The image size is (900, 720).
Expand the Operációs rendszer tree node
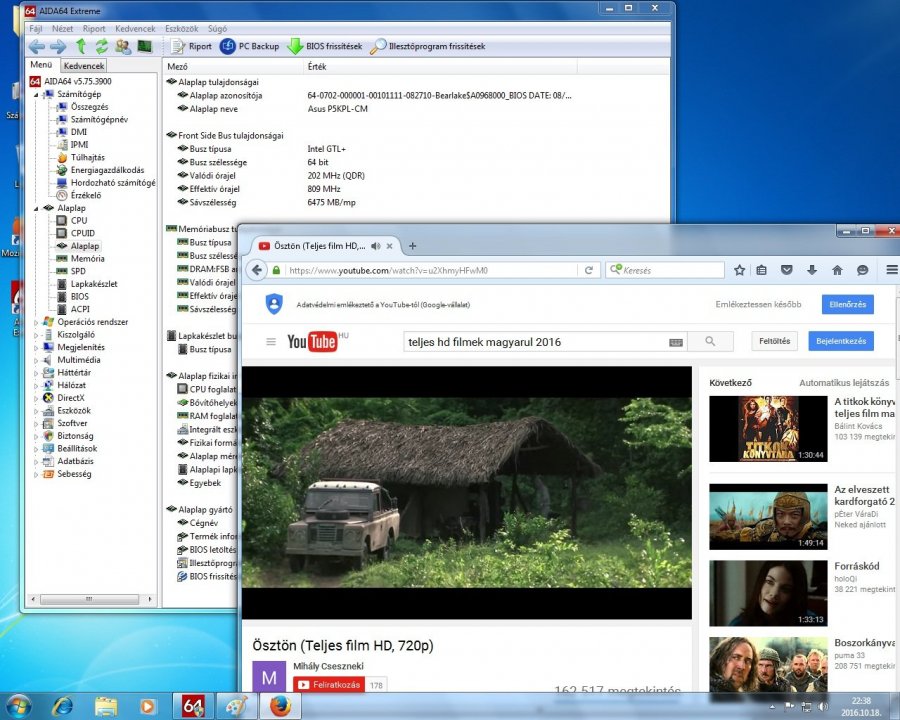pyautogui.click(x=36, y=322)
